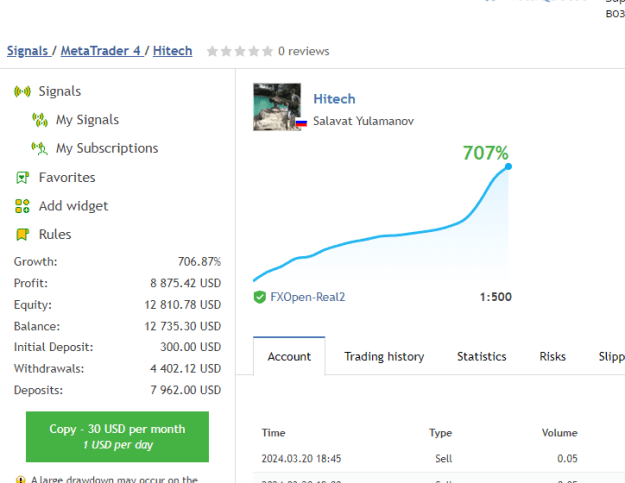Image resolution: width=625 pixels, height=483 pixels.
Task: Click the Withdrawals value 4 402.12 USD
Action: [x=185, y=369]
